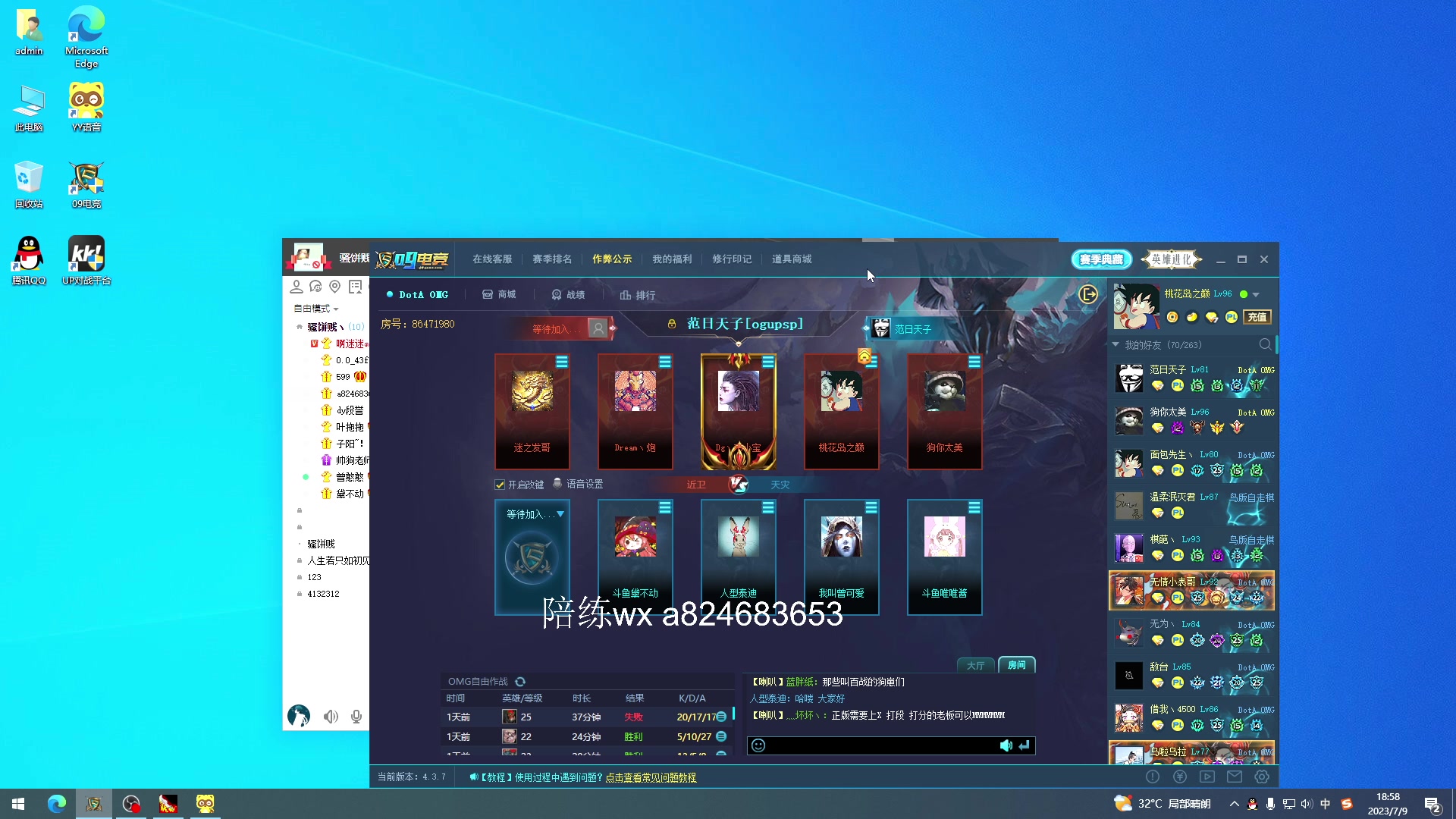Image resolution: width=1456 pixels, height=819 pixels.
Task: Collapse the 我的好友 friends list
Action: 1116,345
